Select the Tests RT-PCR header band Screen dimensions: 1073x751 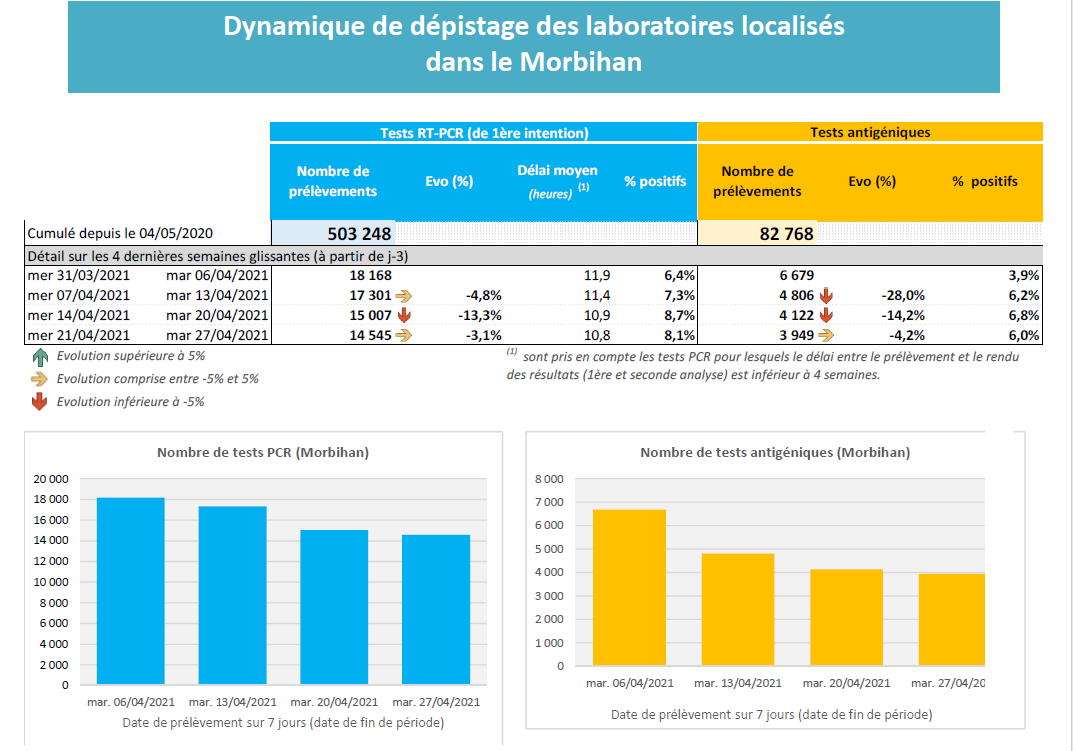coord(483,132)
